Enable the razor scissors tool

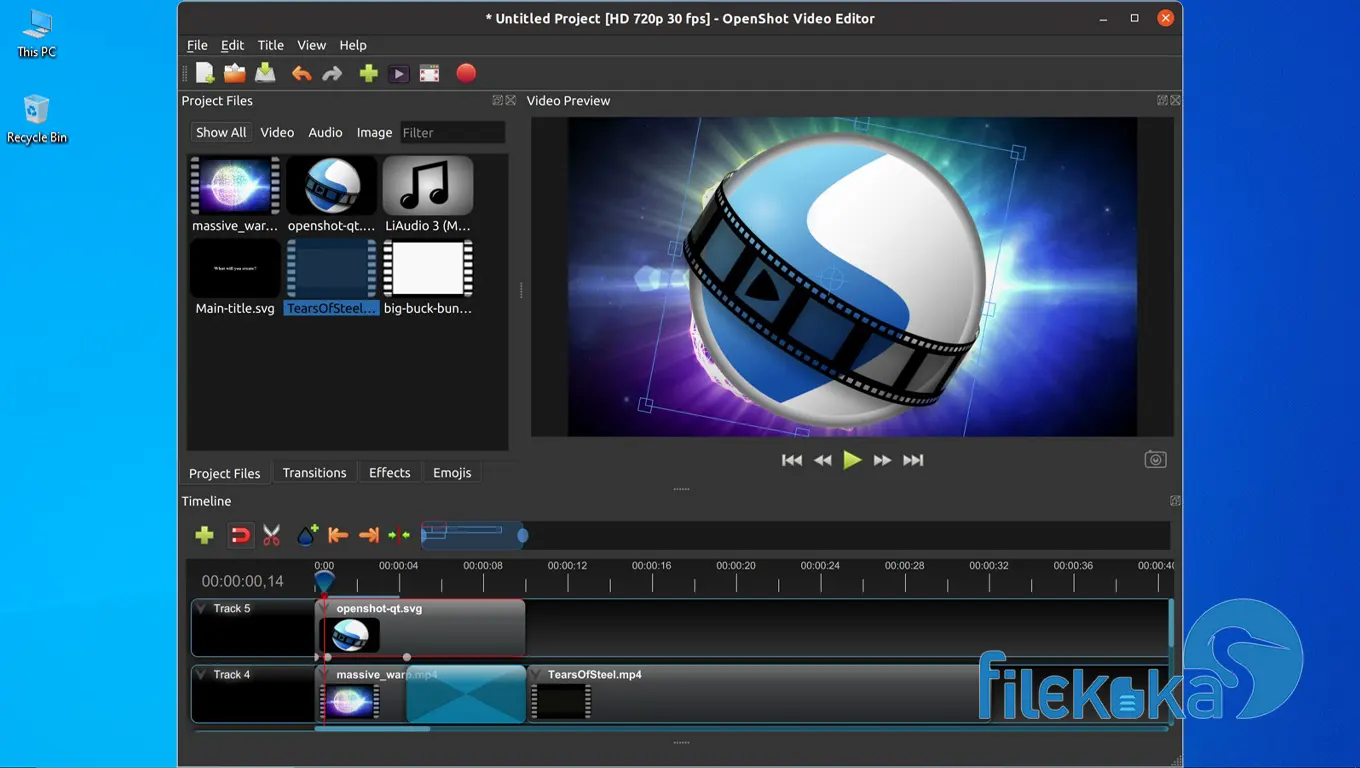(272, 535)
